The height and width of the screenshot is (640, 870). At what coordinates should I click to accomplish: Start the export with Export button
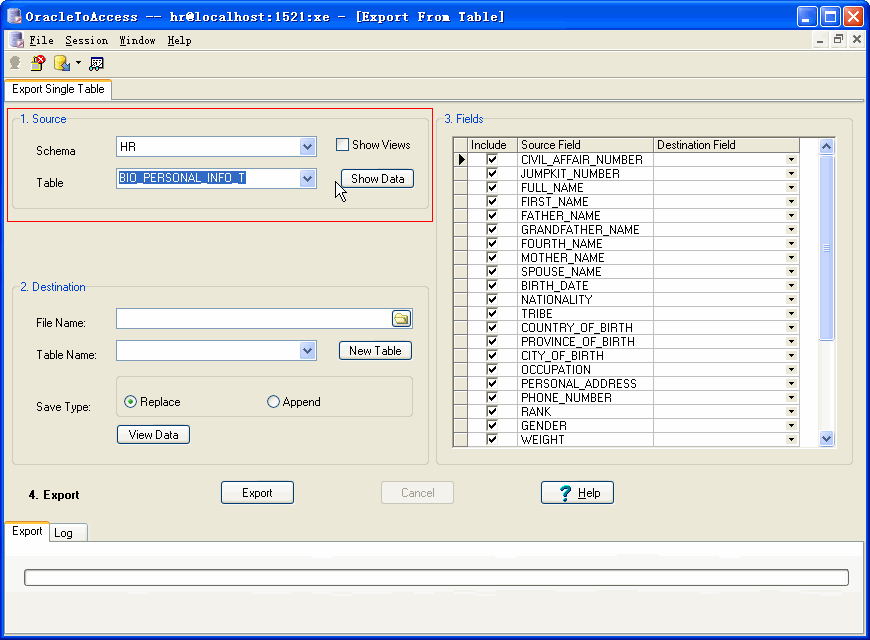(x=257, y=493)
